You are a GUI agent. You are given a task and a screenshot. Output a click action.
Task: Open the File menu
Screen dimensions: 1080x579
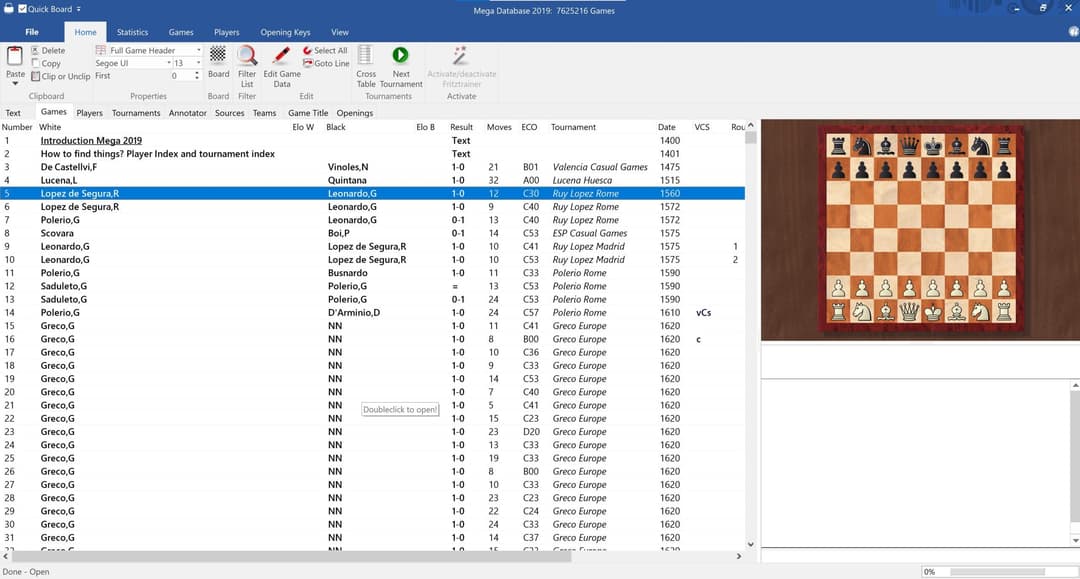tap(32, 32)
